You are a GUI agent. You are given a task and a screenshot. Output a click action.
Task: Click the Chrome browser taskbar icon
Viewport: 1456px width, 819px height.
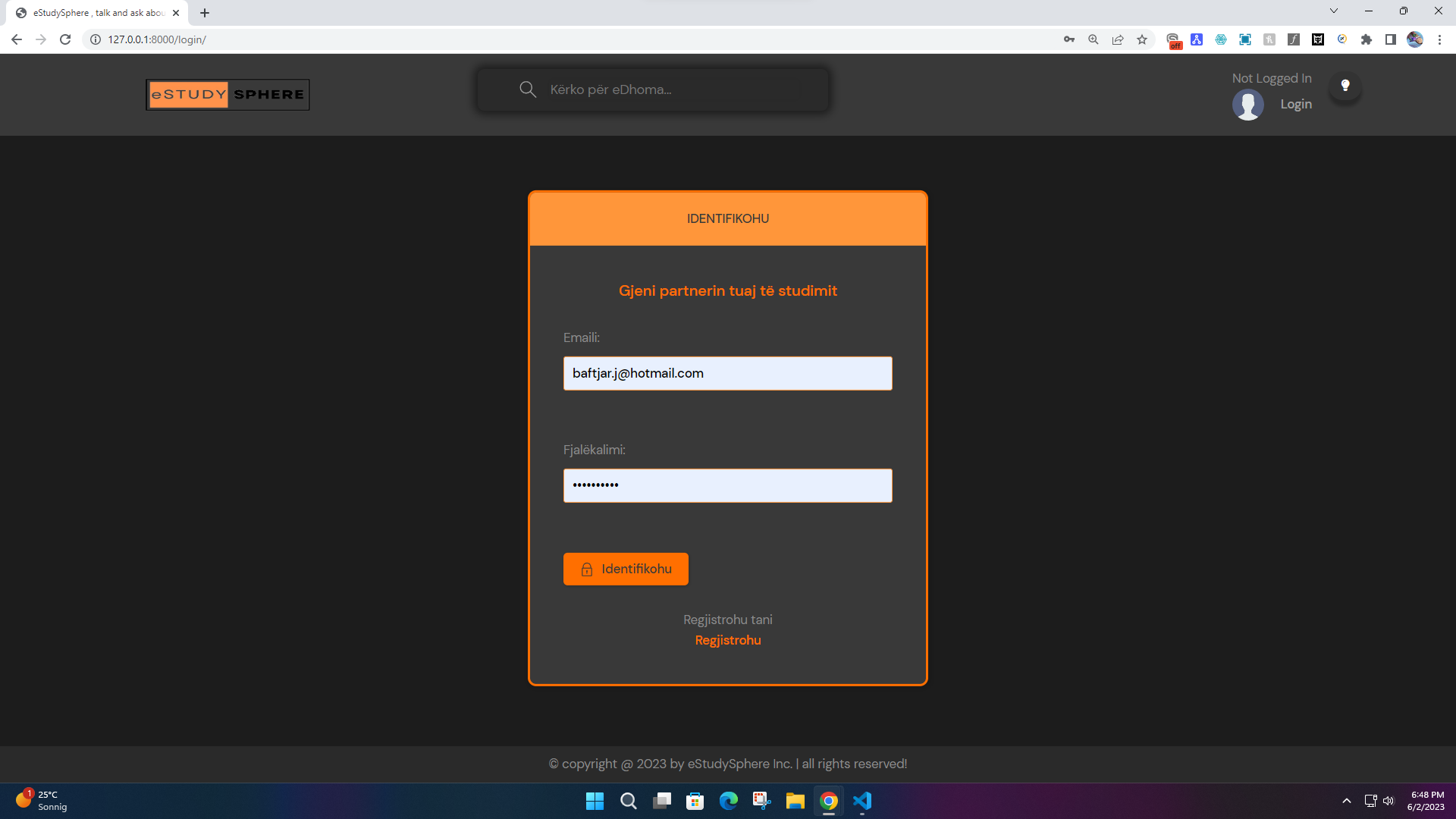(x=829, y=801)
